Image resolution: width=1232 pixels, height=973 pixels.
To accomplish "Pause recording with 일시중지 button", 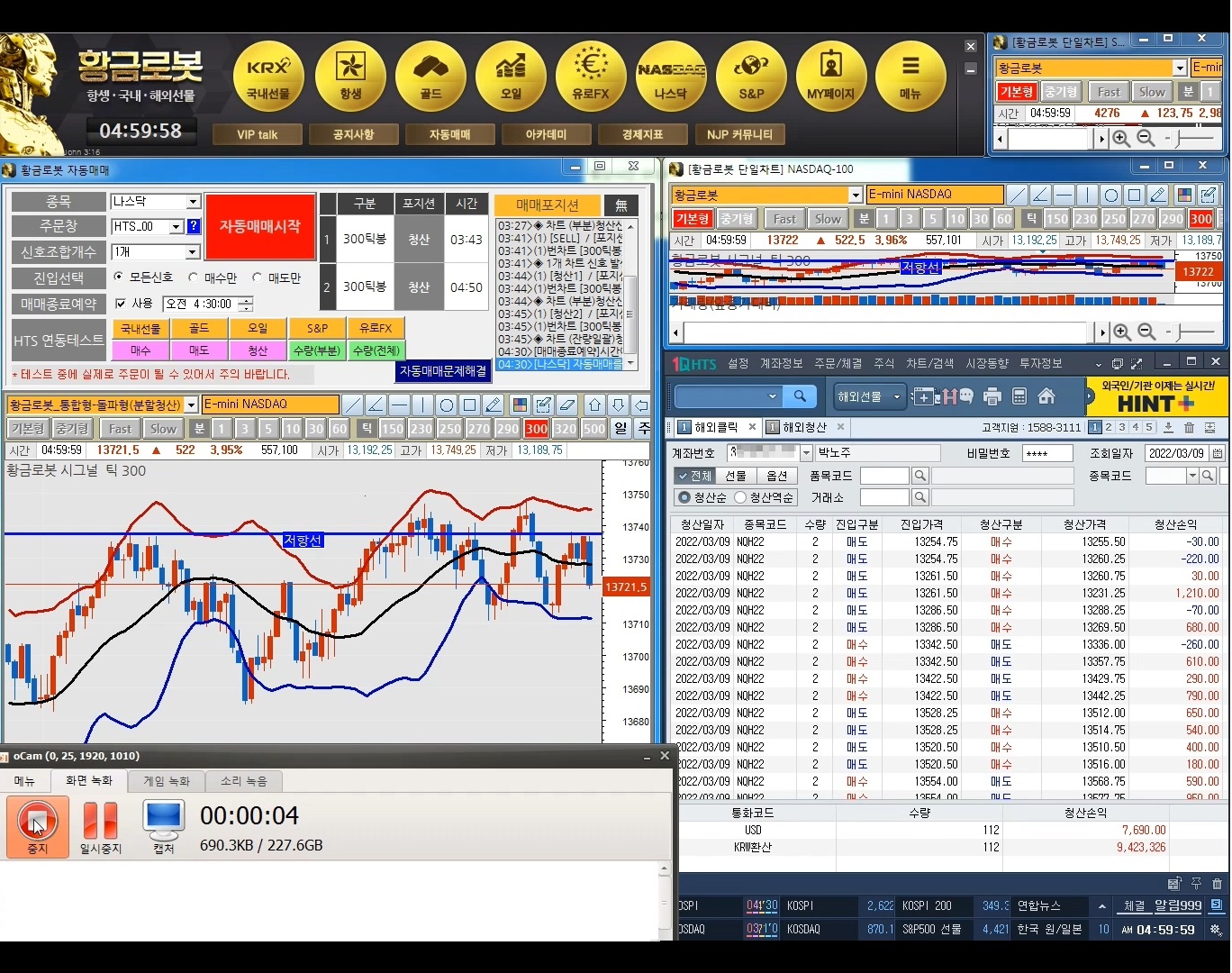I will click(x=101, y=827).
